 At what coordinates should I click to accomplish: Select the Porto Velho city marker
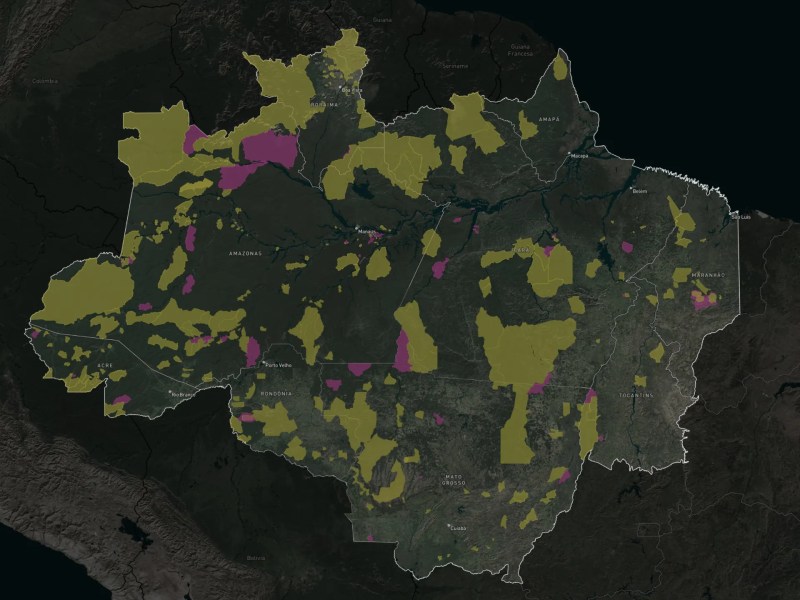(x=263, y=364)
